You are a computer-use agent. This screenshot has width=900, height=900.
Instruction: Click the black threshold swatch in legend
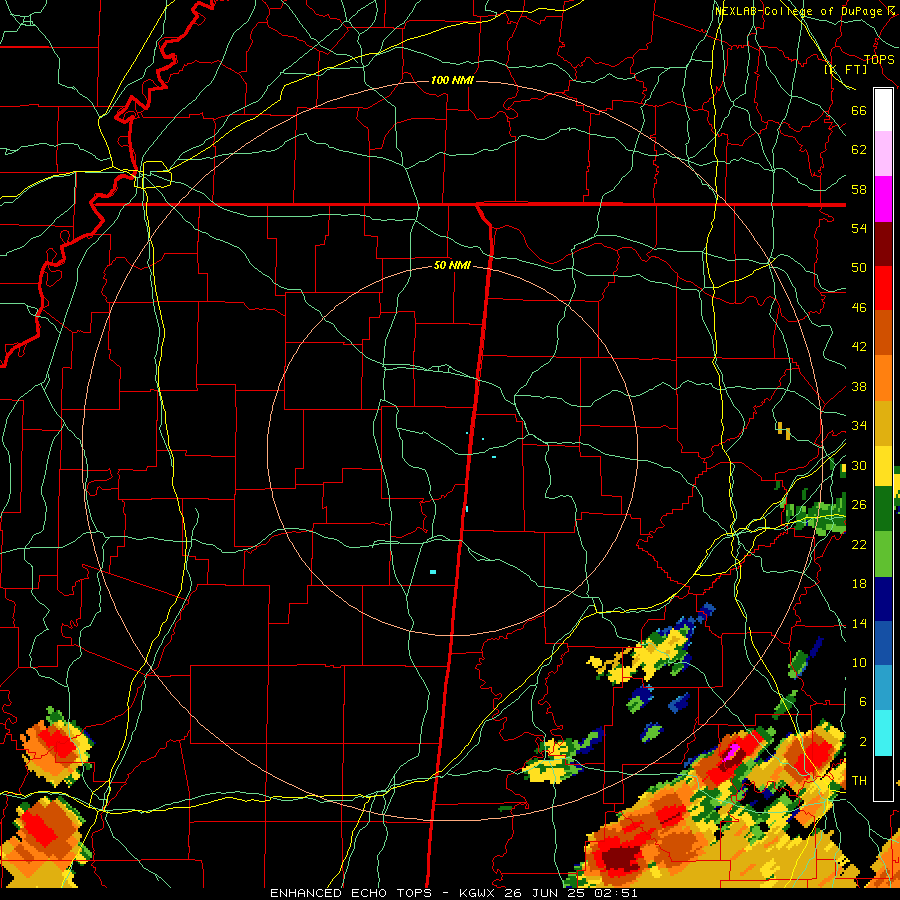[x=883, y=778]
